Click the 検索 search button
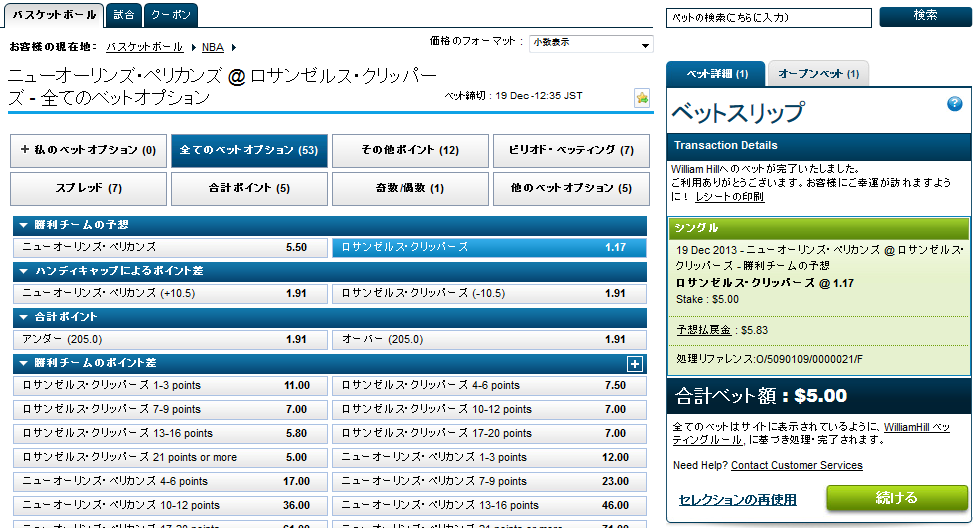976x528 pixels. coord(925,17)
